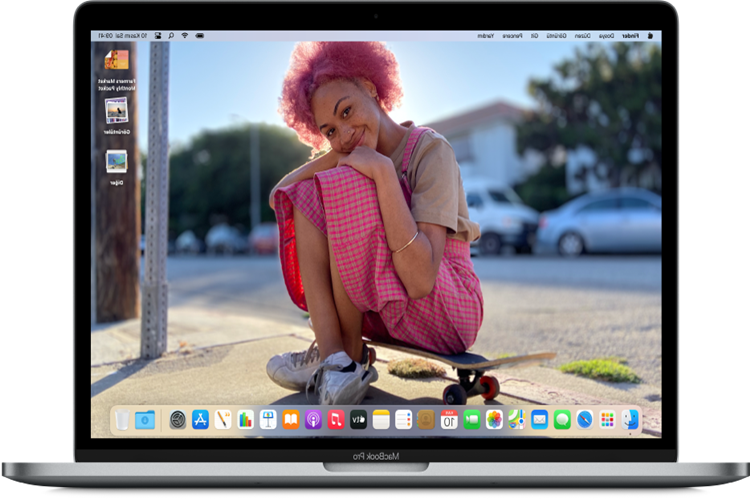Click the Finder icon in the Dock
Screen dimensions: 750x500
tap(630, 420)
